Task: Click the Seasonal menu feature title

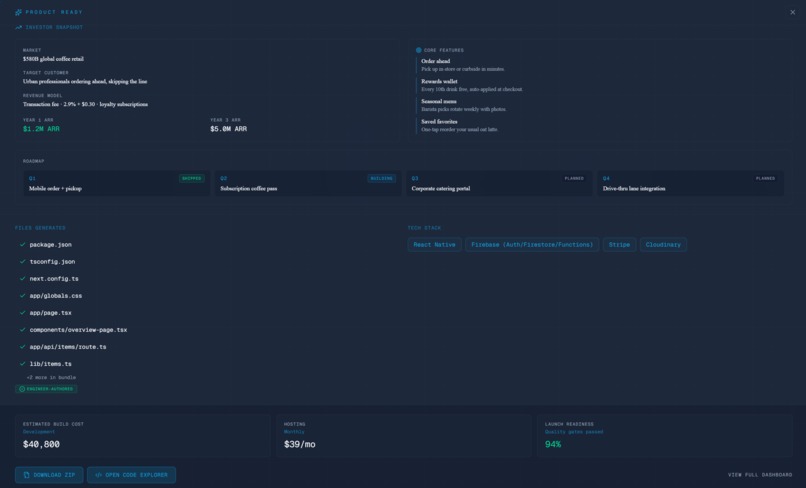Action: (x=438, y=101)
